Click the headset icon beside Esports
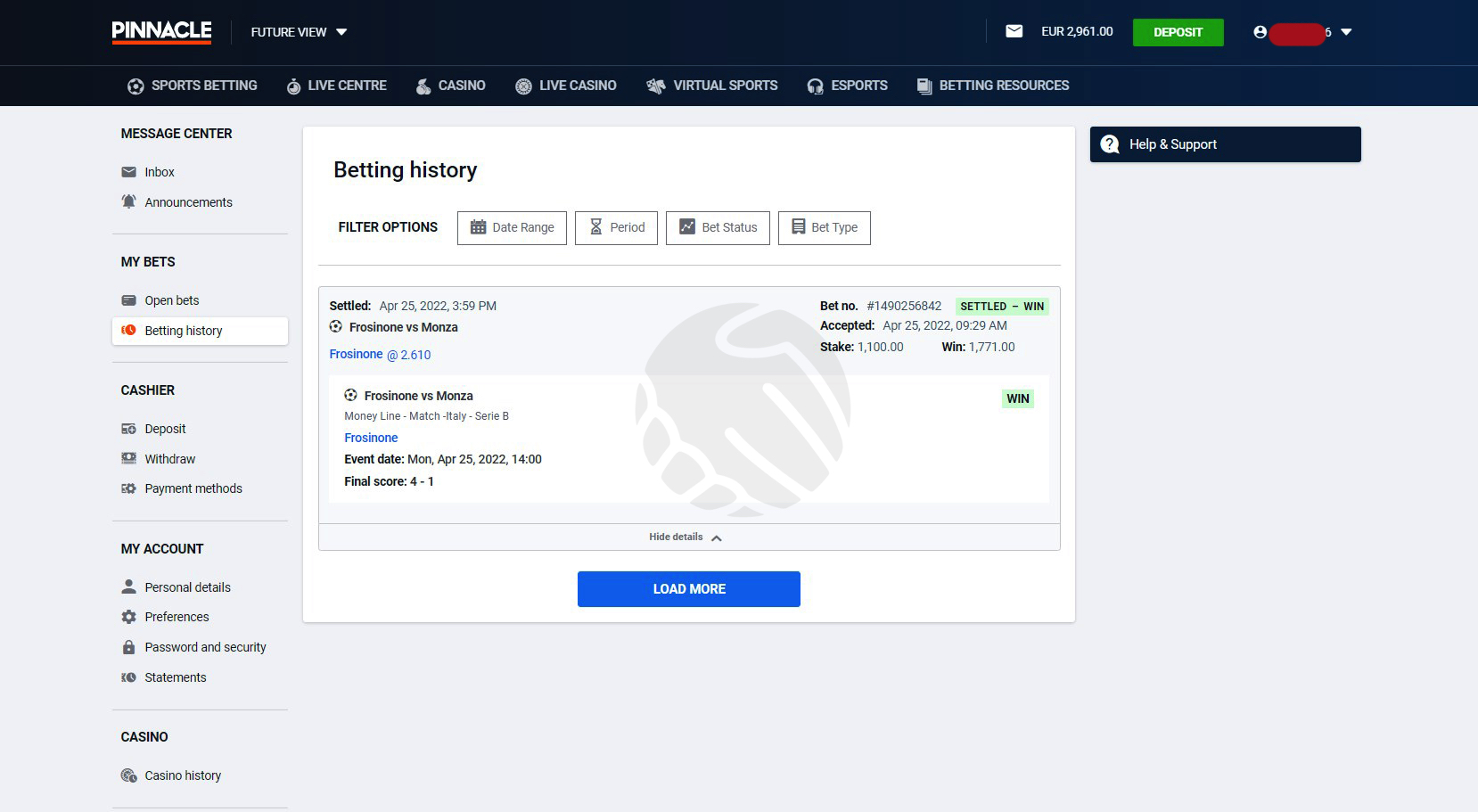This screenshot has width=1478, height=812. (x=815, y=86)
